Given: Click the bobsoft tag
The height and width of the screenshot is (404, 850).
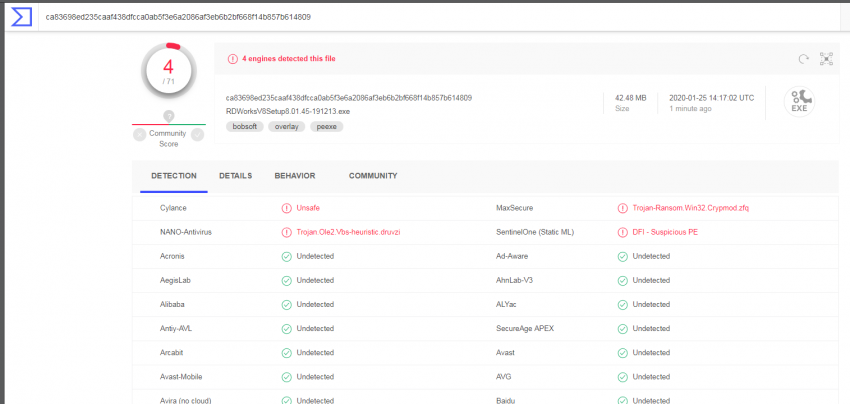Looking at the screenshot, I should tap(244, 127).
